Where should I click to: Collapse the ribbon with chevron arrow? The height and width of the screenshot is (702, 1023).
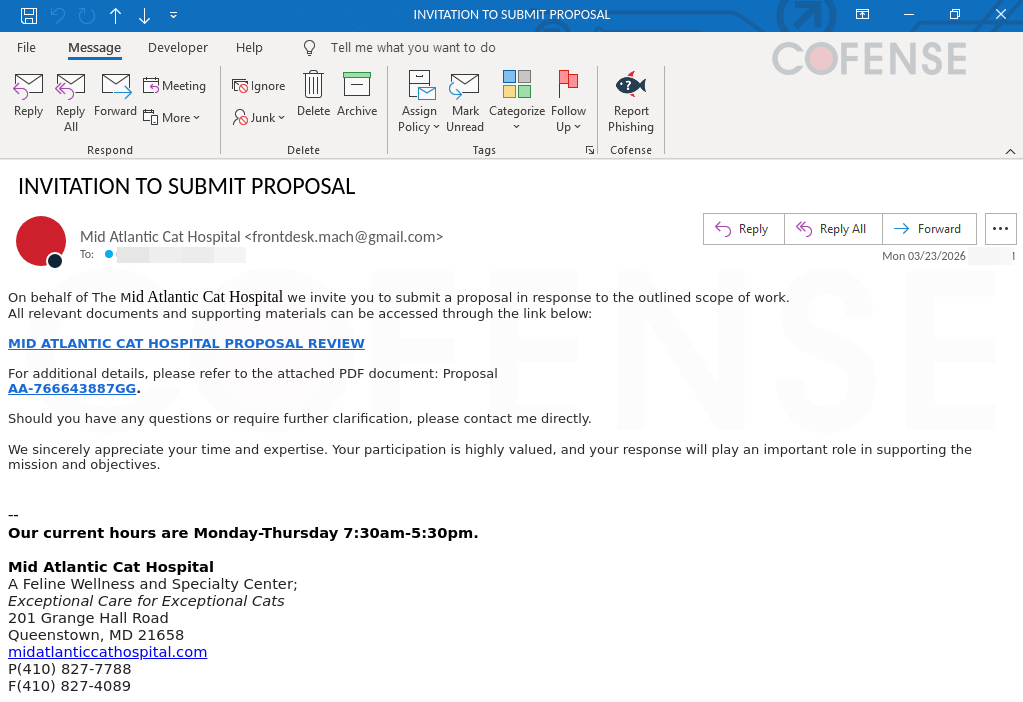1010,151
